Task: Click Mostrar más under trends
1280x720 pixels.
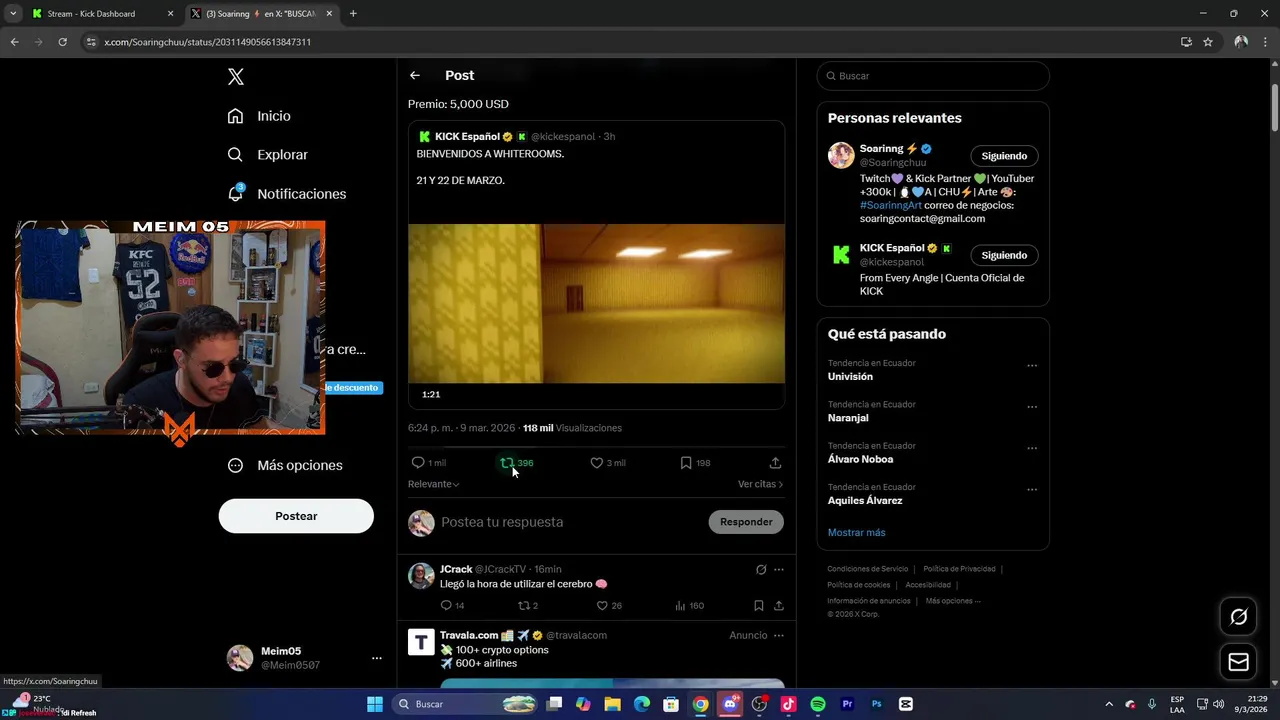Action: tap(856, 532)
